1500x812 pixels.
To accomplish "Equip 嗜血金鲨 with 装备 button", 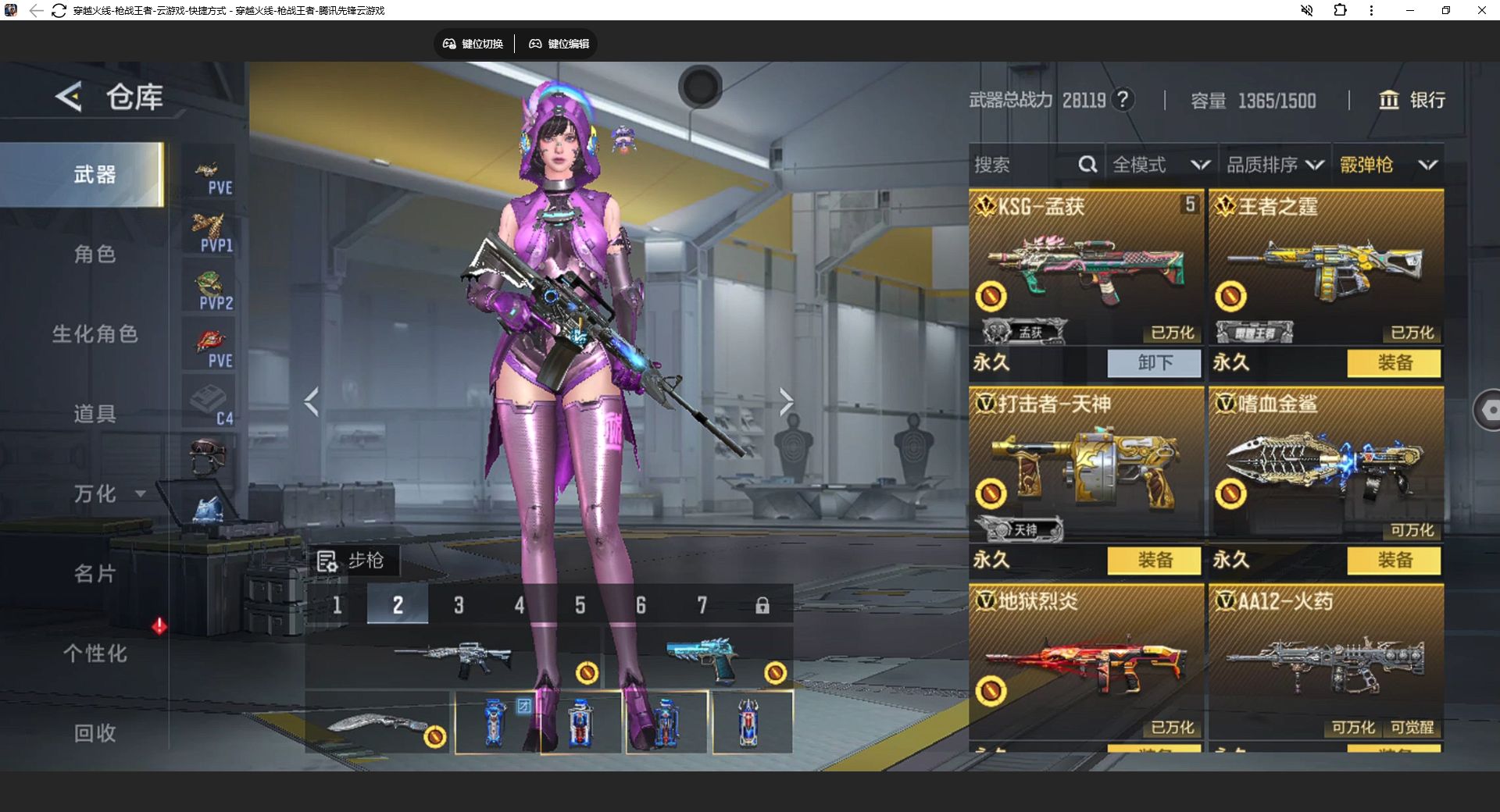I will click(x=1395, y=561).
